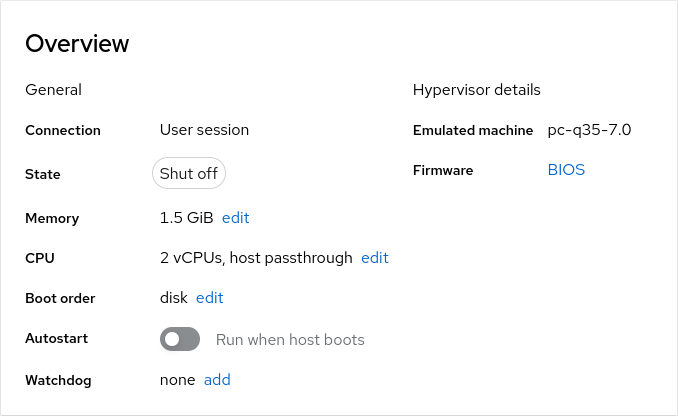
Task: Edit the Memory allocation
Action: [235, 218]
